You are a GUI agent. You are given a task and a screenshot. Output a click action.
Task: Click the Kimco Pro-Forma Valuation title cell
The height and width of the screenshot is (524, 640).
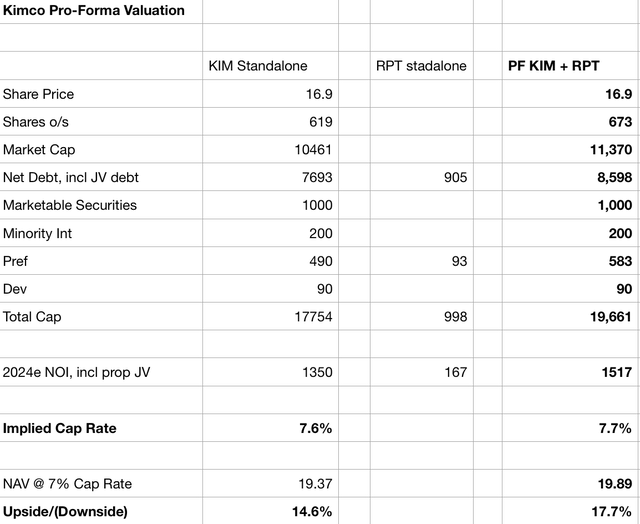(x=93, y=11)
